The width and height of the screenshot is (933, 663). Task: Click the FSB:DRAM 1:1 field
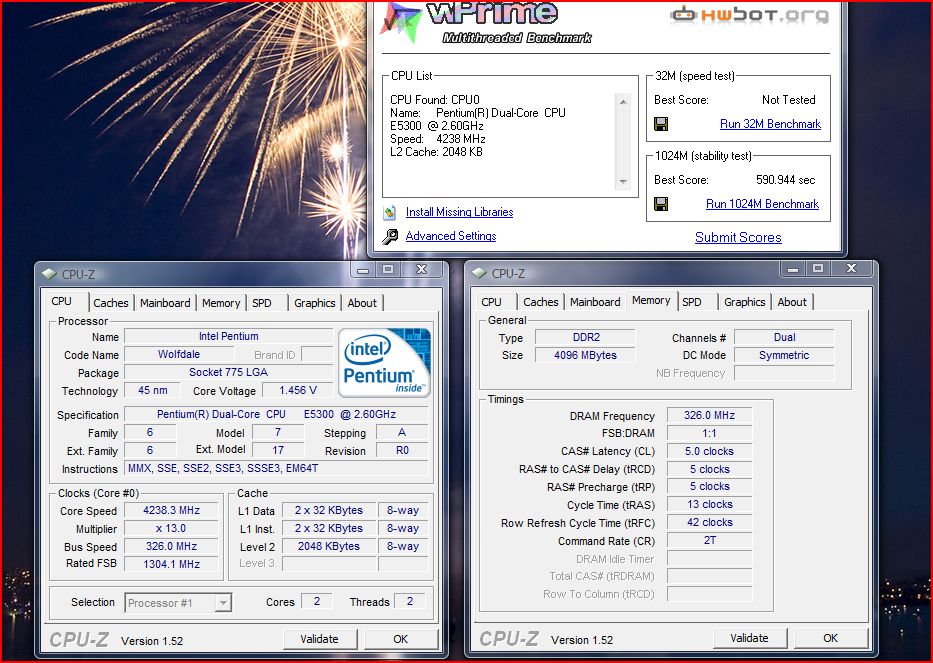click(709, 433)
